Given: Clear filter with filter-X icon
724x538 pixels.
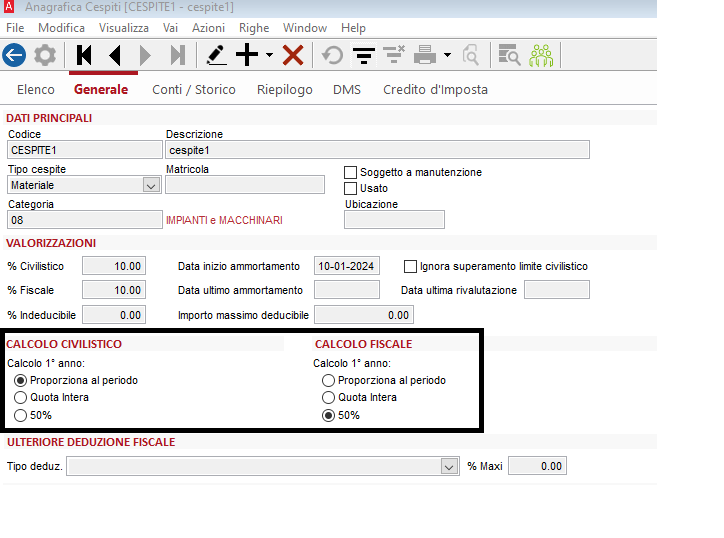Looking at the screenshot, I should tap(394, 54).
